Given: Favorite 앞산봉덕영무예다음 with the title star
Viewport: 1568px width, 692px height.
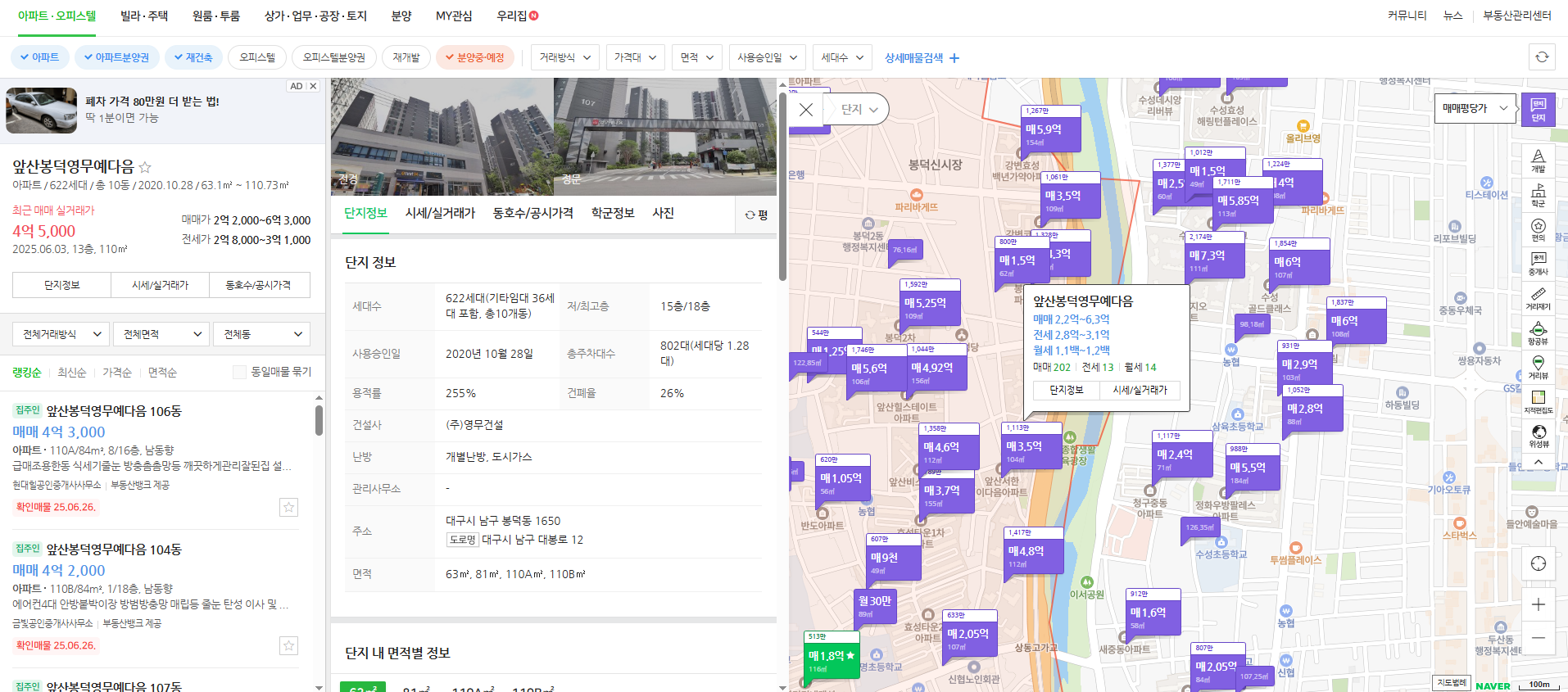Looking at the screenshot, I should click(145, 167).
